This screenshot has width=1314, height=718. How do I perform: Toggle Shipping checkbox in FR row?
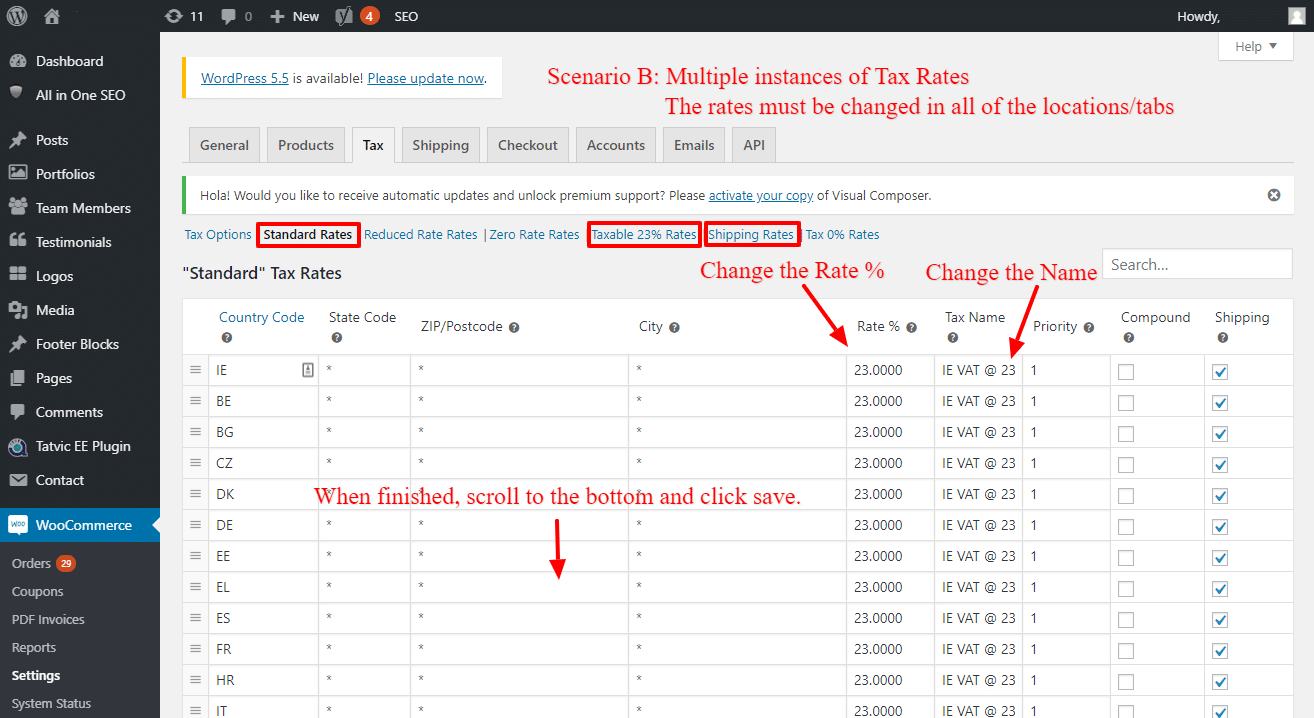[1219, 650]
